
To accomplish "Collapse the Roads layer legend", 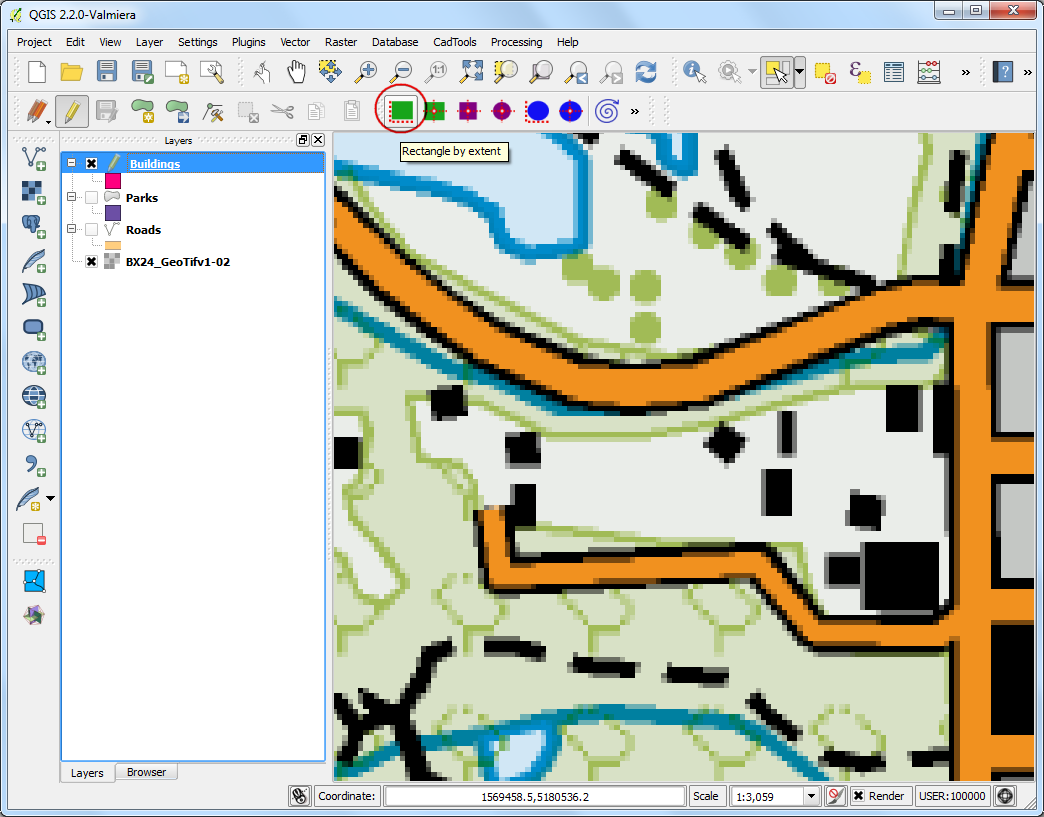I will (71, 229).
